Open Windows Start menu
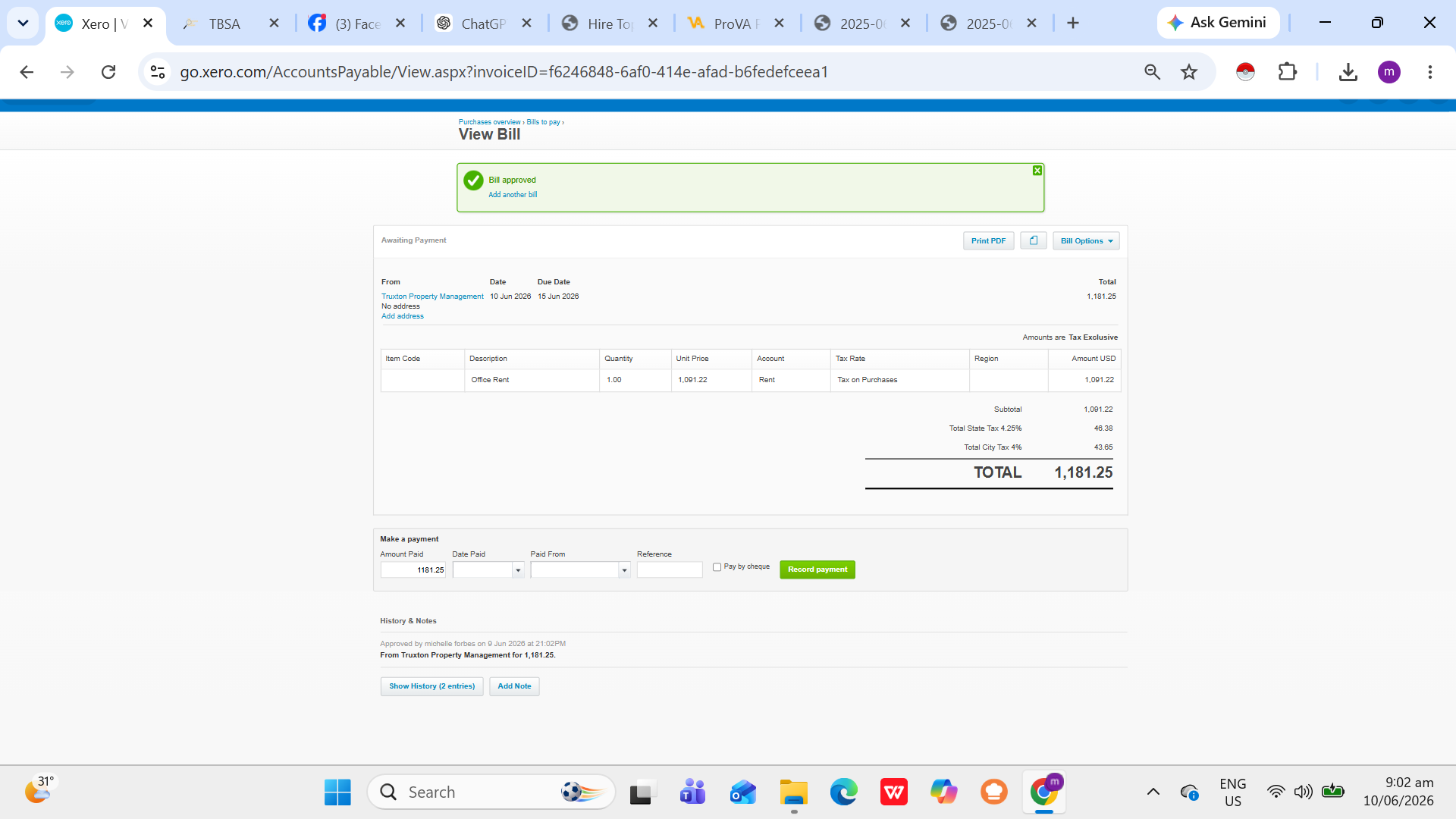The width and height of the screenshot is (1456, 819). (337, 792)
